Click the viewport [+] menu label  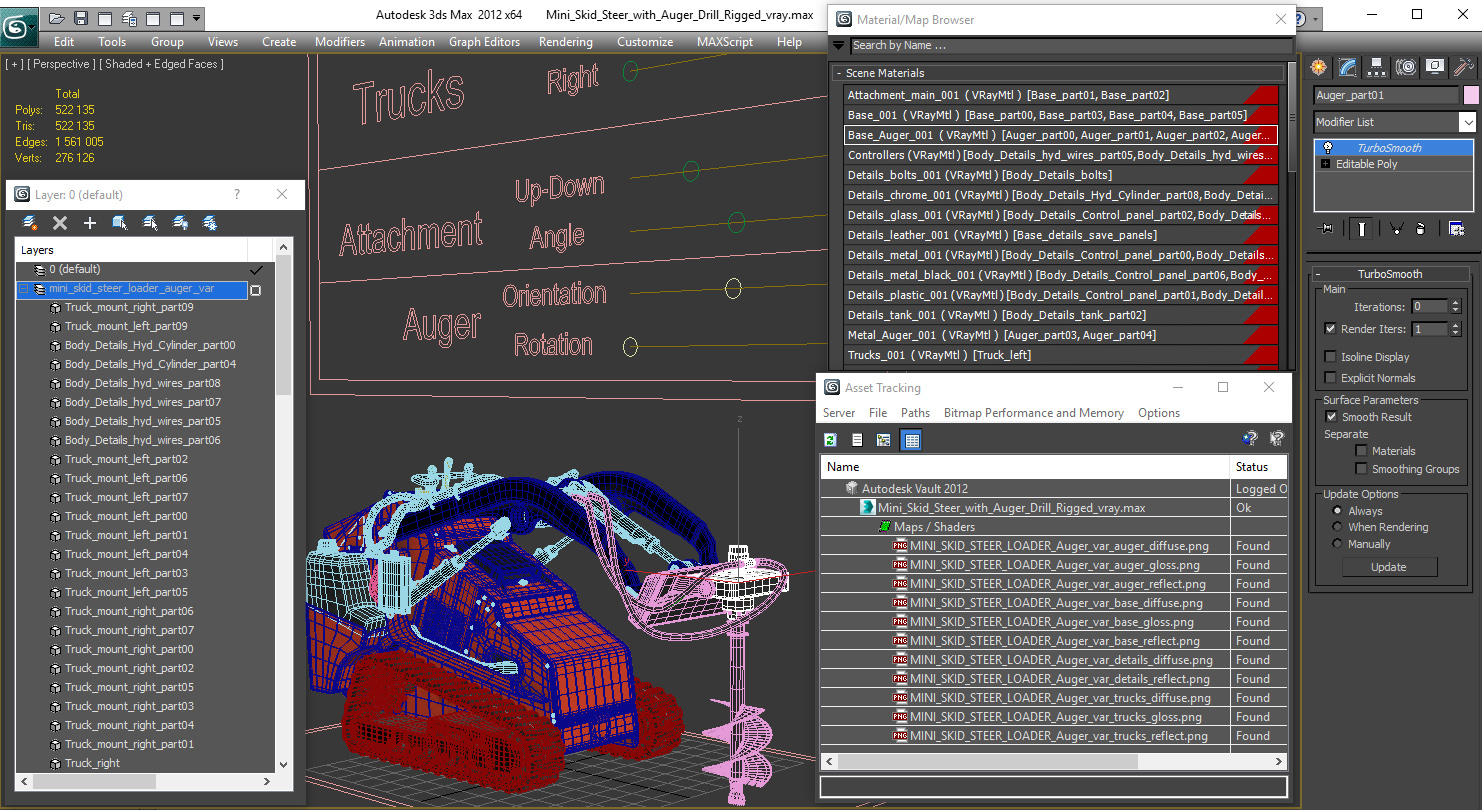(x=14, y=64)
